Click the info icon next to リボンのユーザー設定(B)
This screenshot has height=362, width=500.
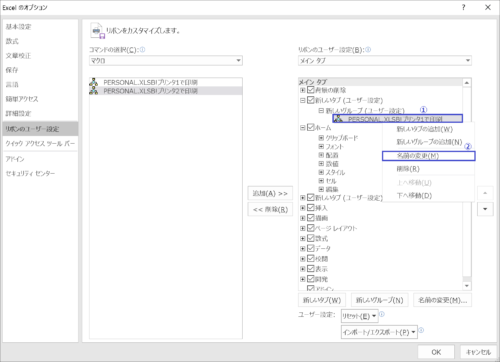pos(368,50)
